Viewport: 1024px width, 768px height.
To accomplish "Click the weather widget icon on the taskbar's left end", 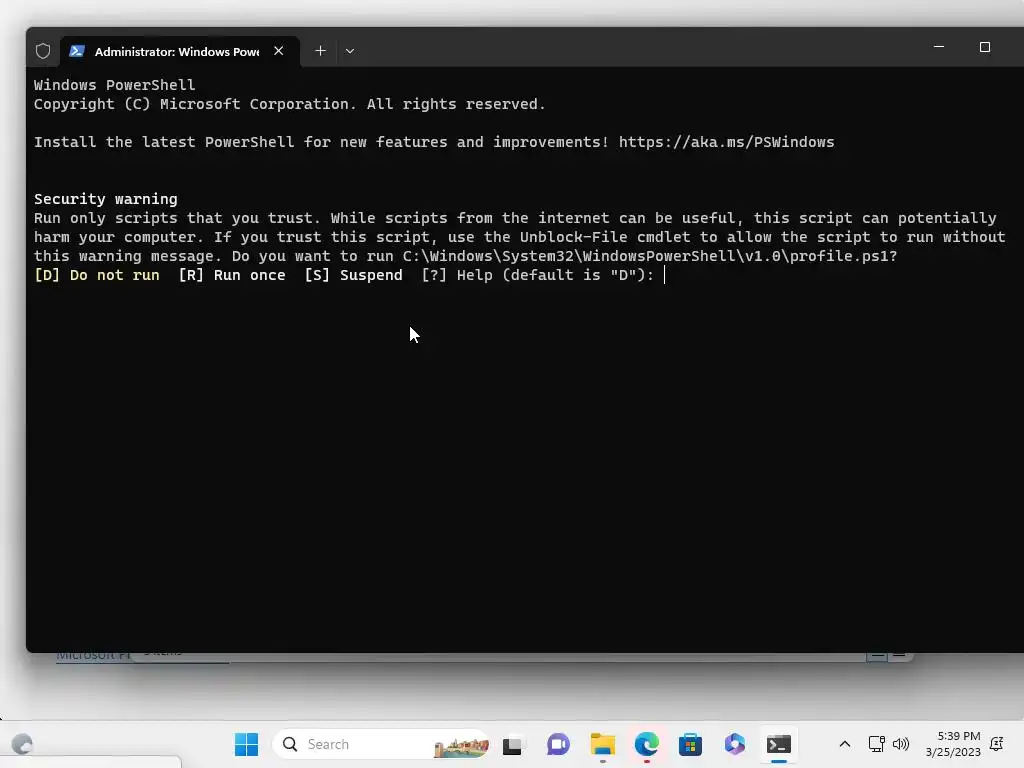I will (x=22, y=744).
